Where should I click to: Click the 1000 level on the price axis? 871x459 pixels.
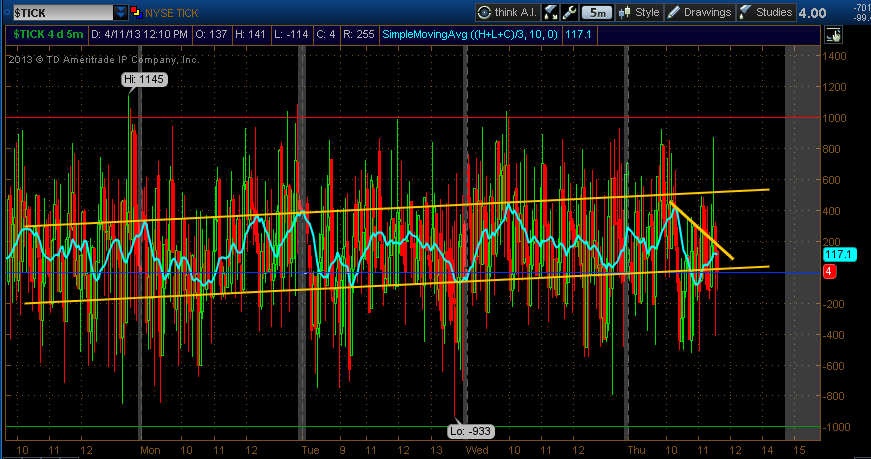835,118
